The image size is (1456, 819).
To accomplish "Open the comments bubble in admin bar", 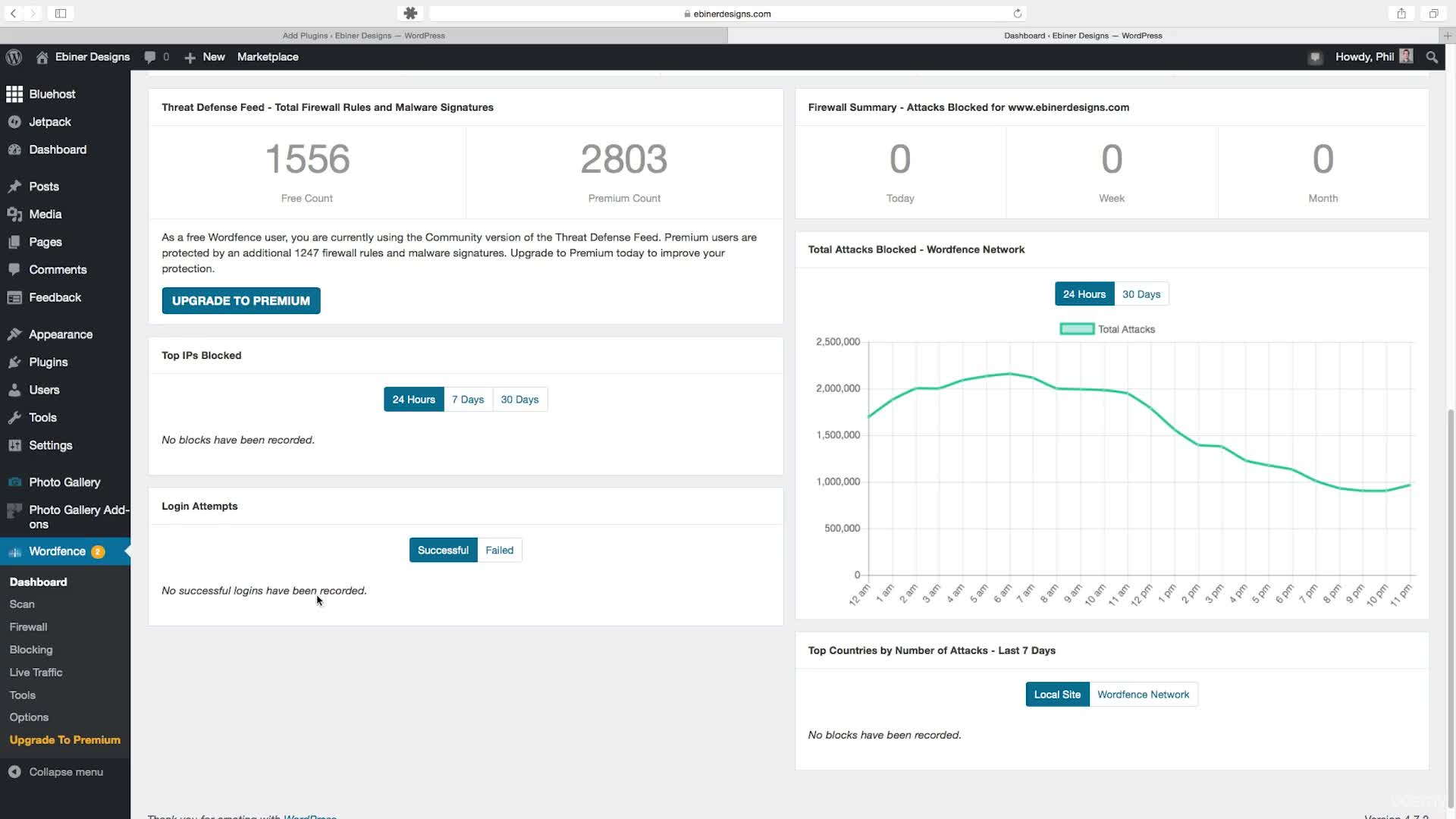I will (x=150, y=57).
